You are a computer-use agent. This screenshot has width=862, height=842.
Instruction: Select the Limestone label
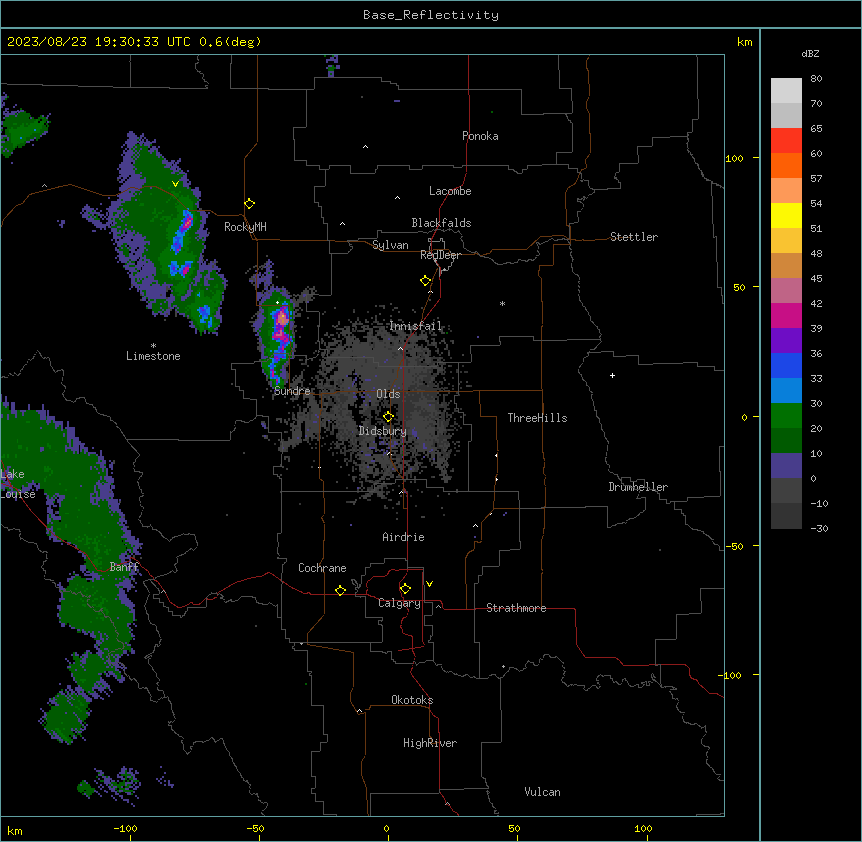click(x=153, y=356)
